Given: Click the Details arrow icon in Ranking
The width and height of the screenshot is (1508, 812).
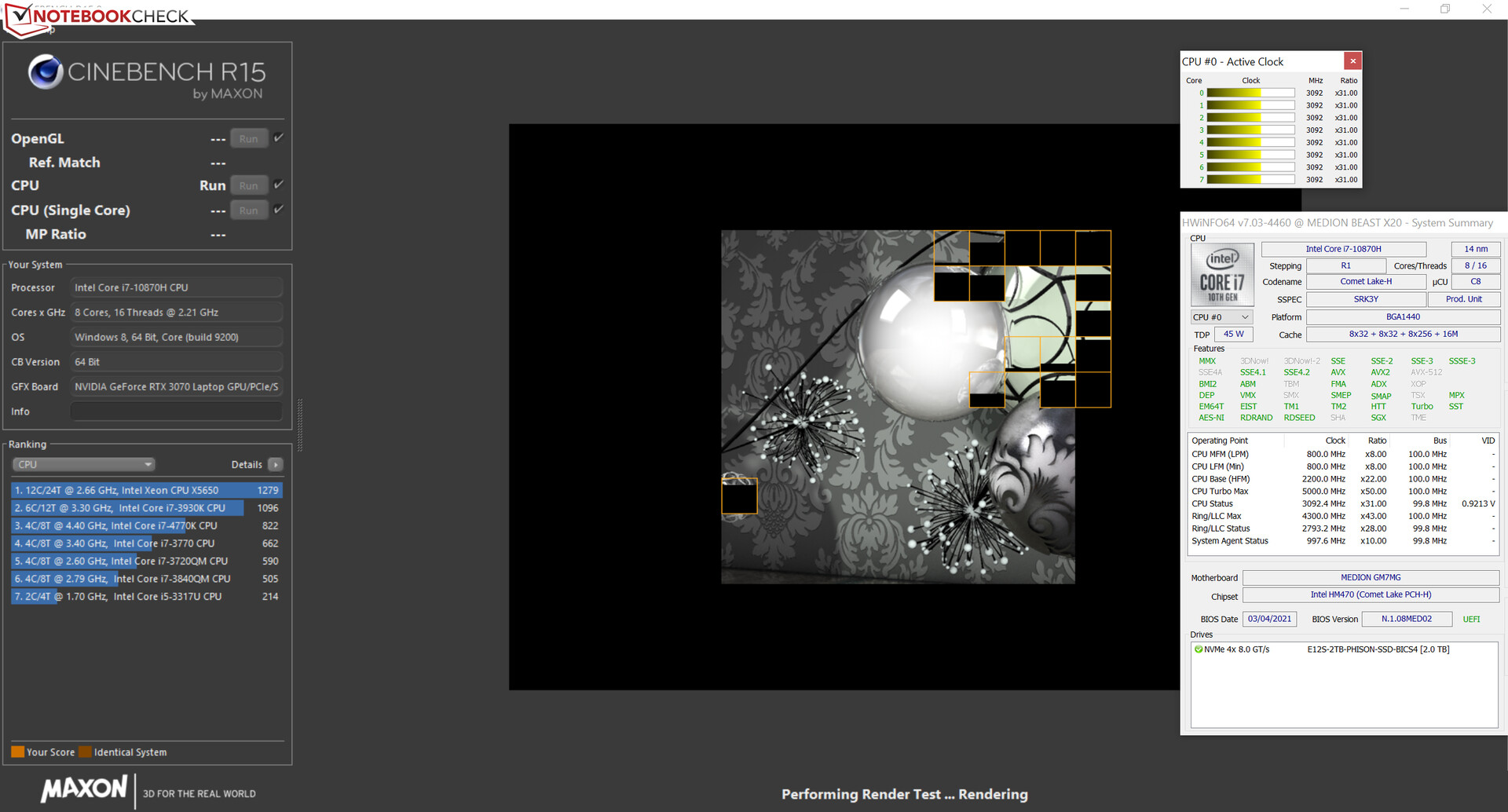Looking at the screenshot, I should pos(276,465).
